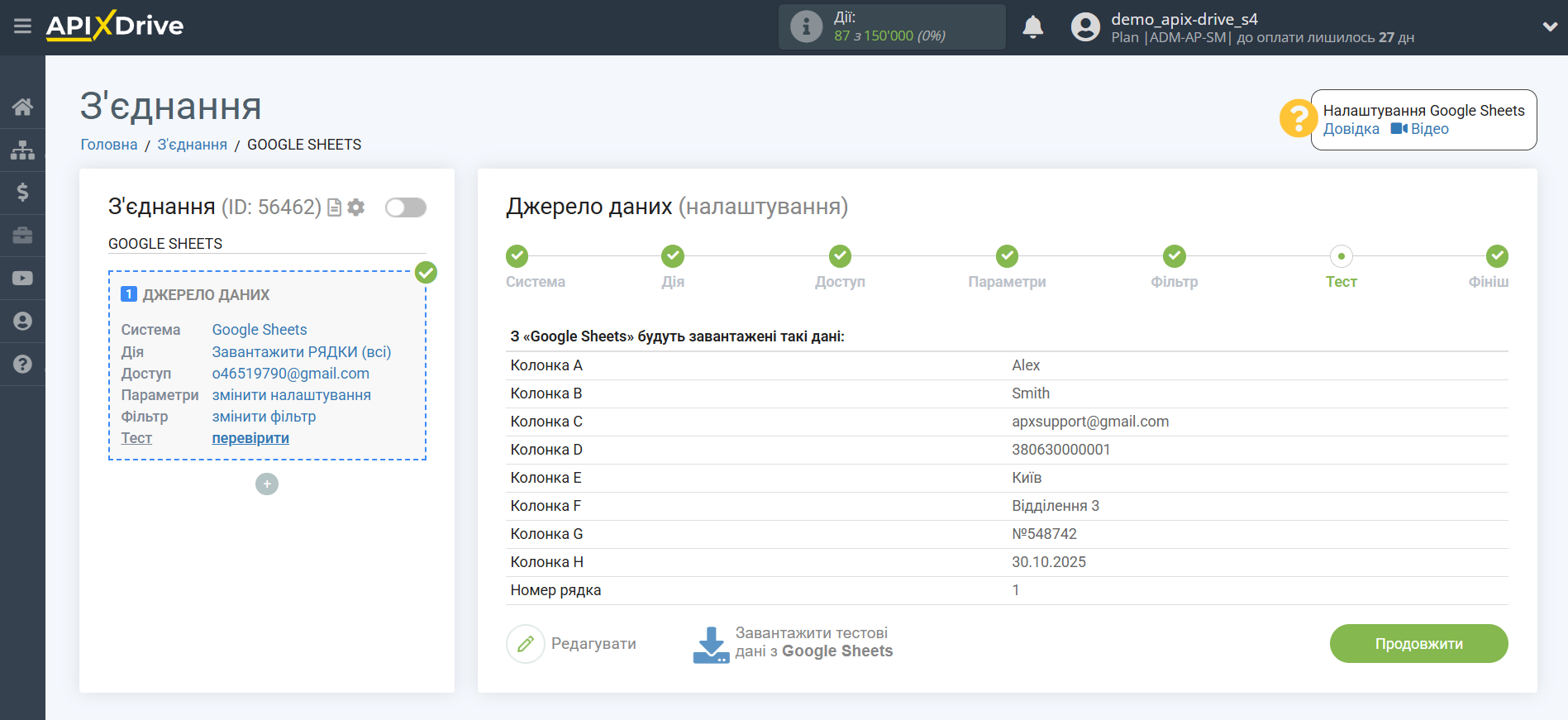Image resolution: width=1568 pixels, height=720 pixels.
Task: Click the copy connection document icon
Action: 335,207
